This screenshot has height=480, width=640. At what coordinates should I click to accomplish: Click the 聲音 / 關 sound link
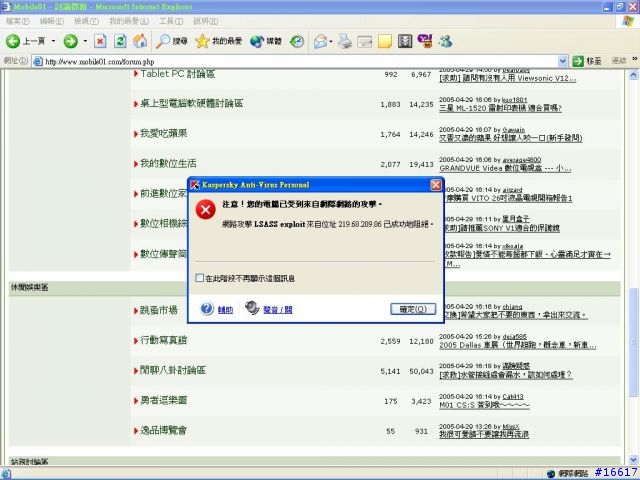278,310
